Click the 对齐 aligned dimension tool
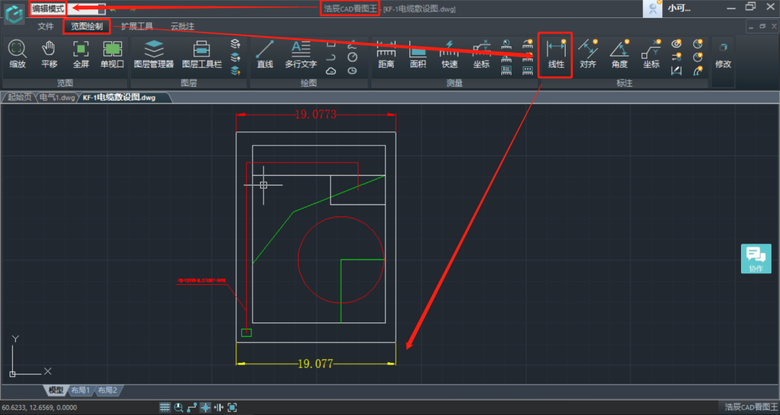 click(588, 53)
